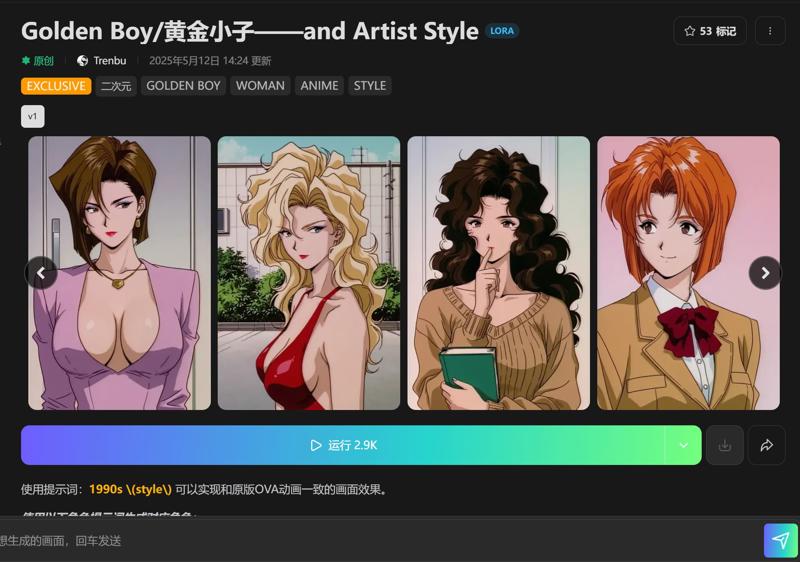Click the 原创 original label

pyautogui.click(x=38, y=61)
